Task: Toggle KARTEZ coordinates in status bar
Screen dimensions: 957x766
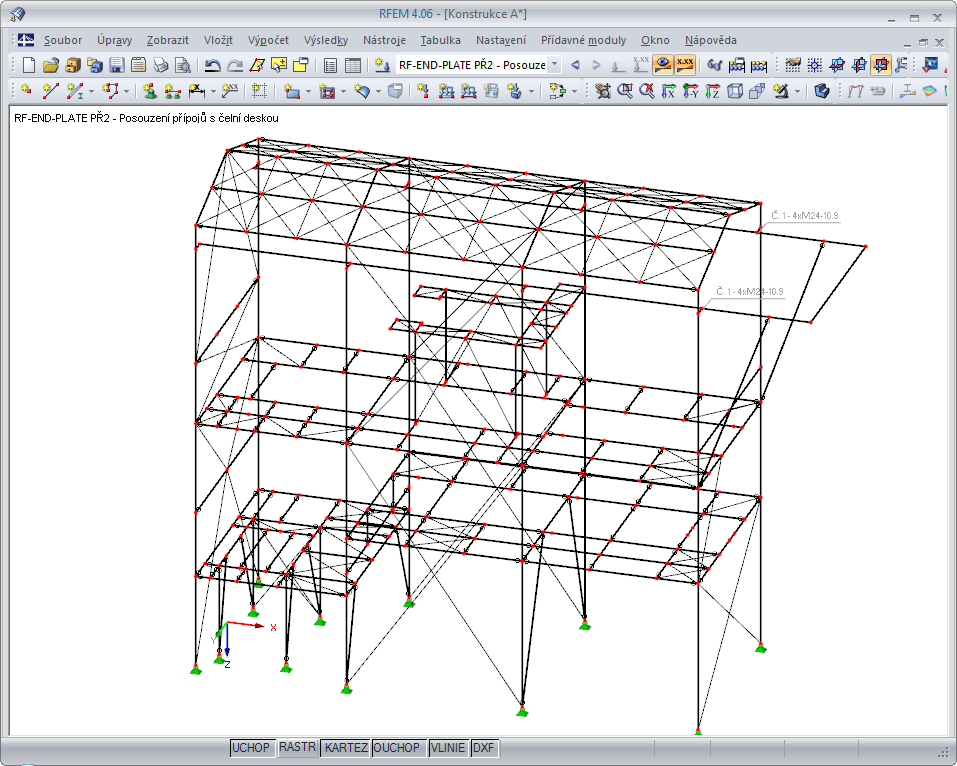Action: point(346,748)
